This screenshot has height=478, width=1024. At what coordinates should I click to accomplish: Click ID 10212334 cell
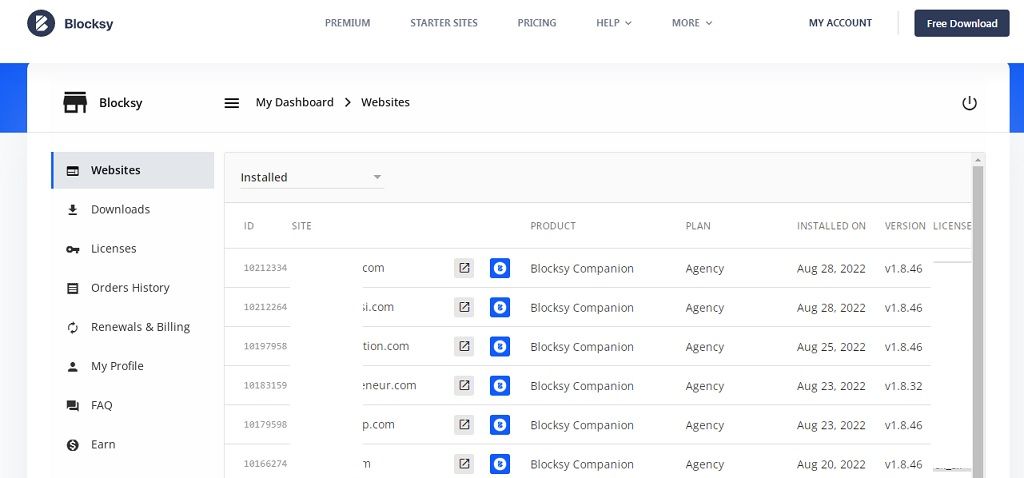tap(265, 268)
